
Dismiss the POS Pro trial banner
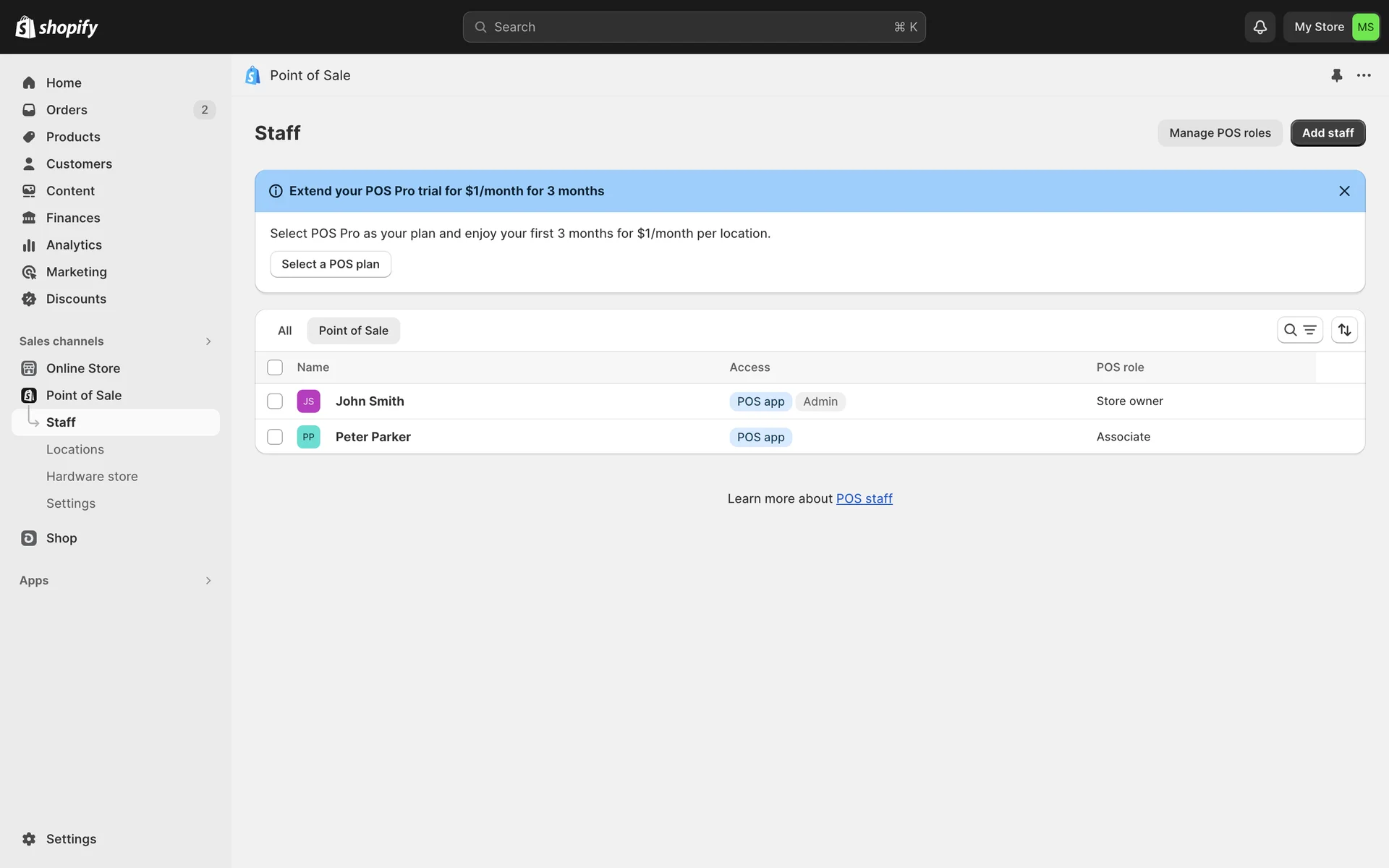(1344, 191)
